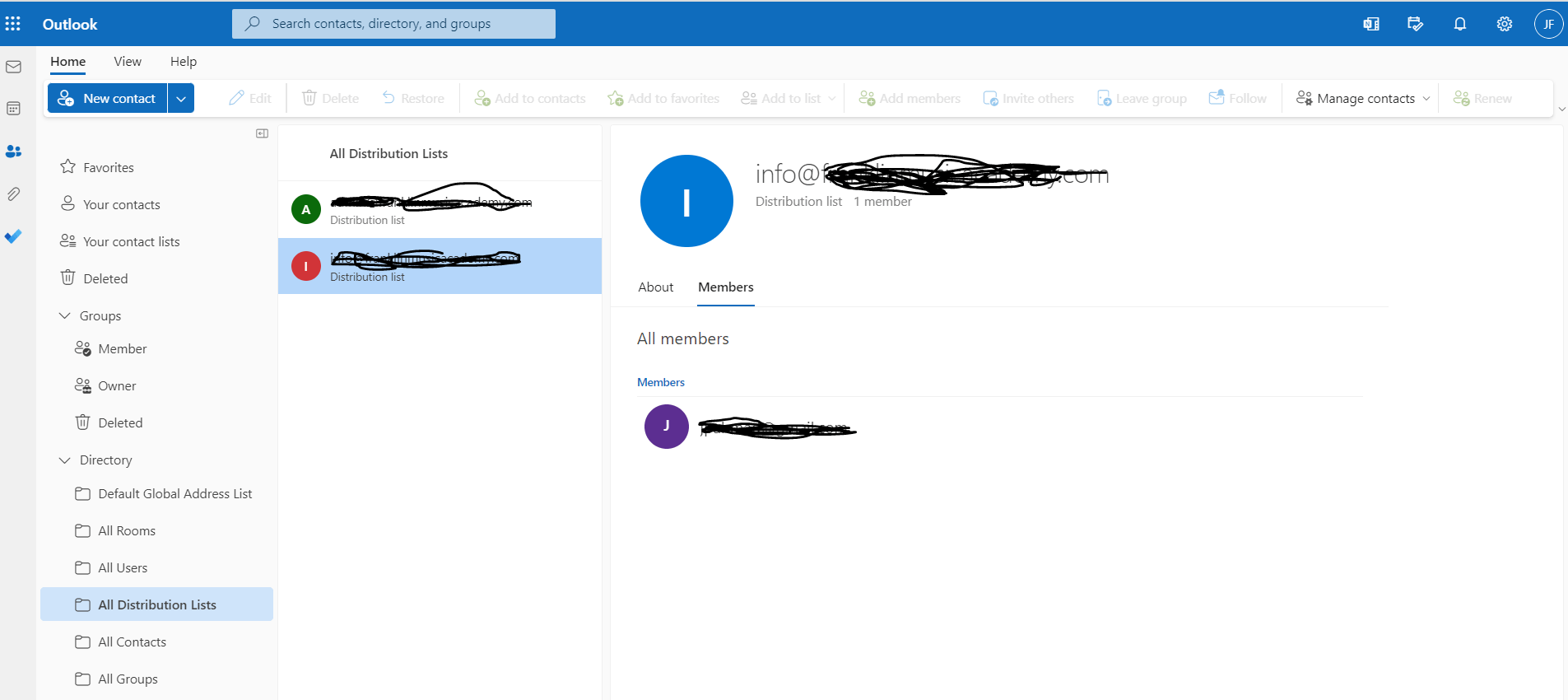The image size is (1568, 700).
Task: Open Calendar from left rail
Action: 13,109
